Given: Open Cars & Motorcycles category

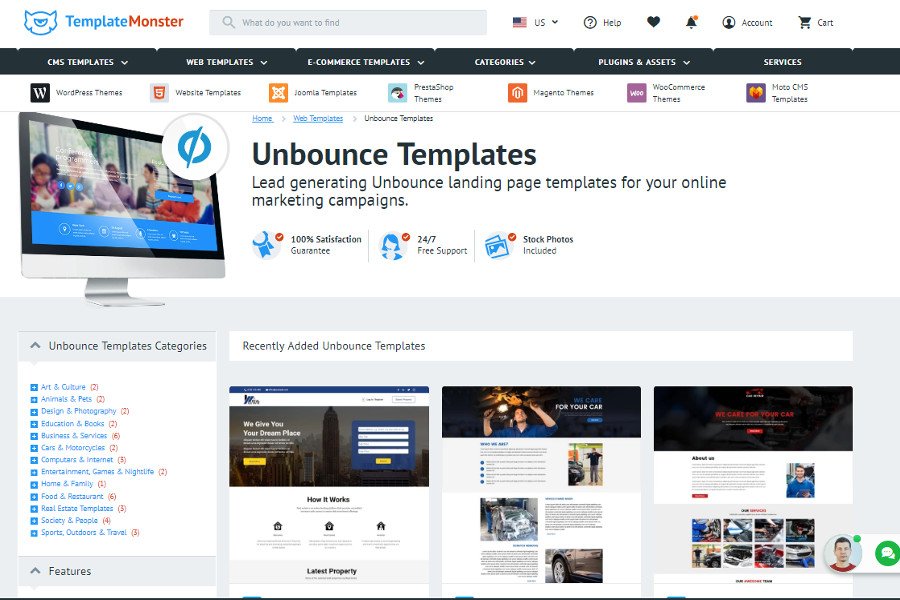Looking at the screenshot, I should click(73, 448).
